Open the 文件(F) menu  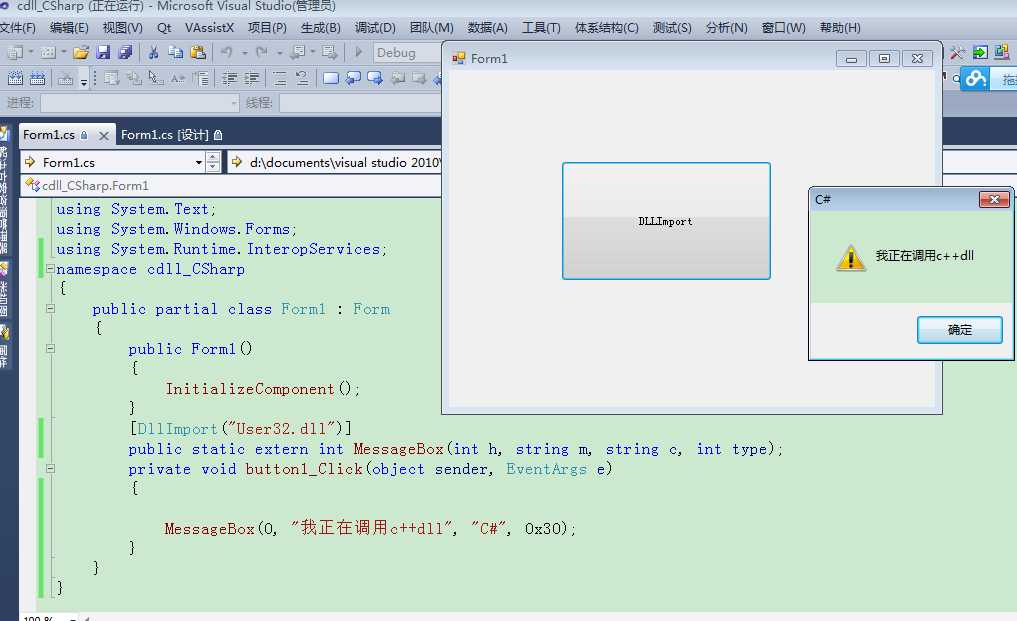(18, 28)
